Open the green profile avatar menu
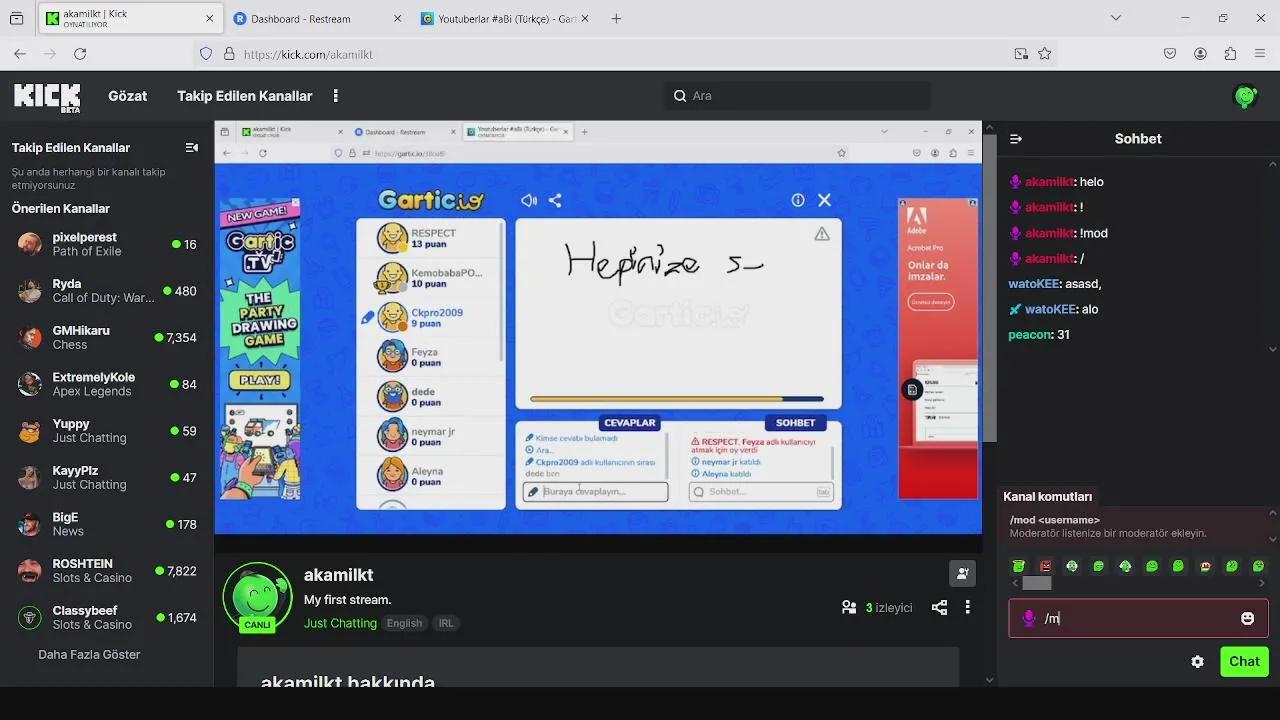 click(1245, 96)
